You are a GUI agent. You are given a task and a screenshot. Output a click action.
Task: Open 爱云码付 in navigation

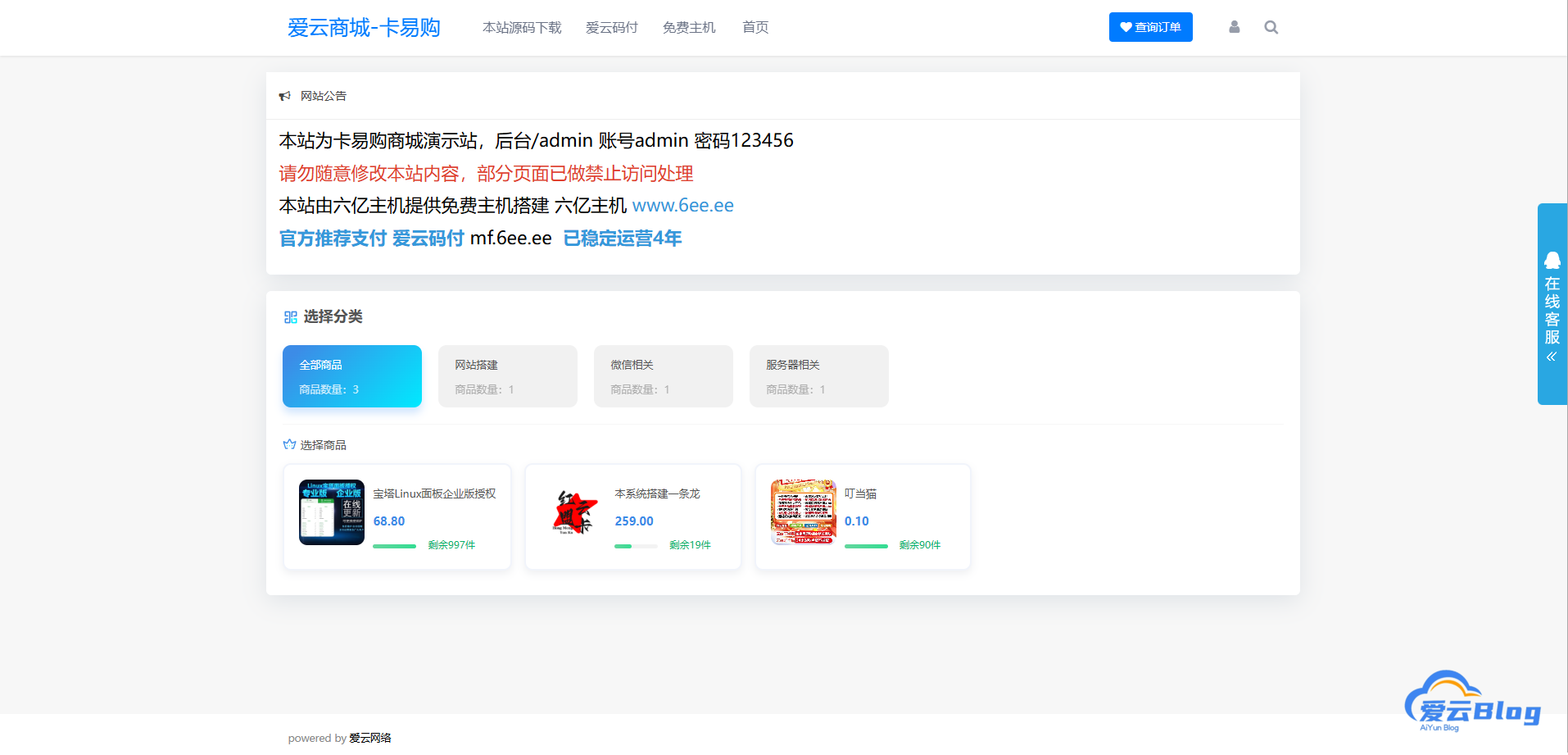[612, 27]
